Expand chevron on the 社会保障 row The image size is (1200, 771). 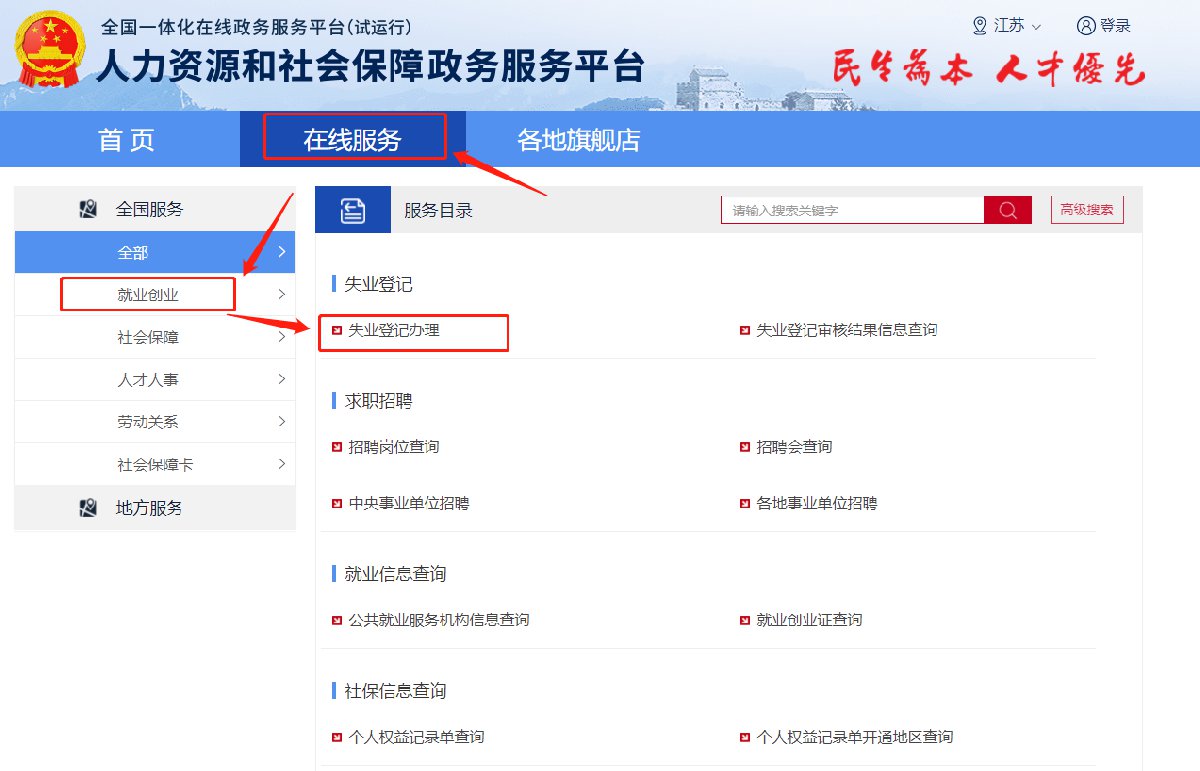[282, 337]
